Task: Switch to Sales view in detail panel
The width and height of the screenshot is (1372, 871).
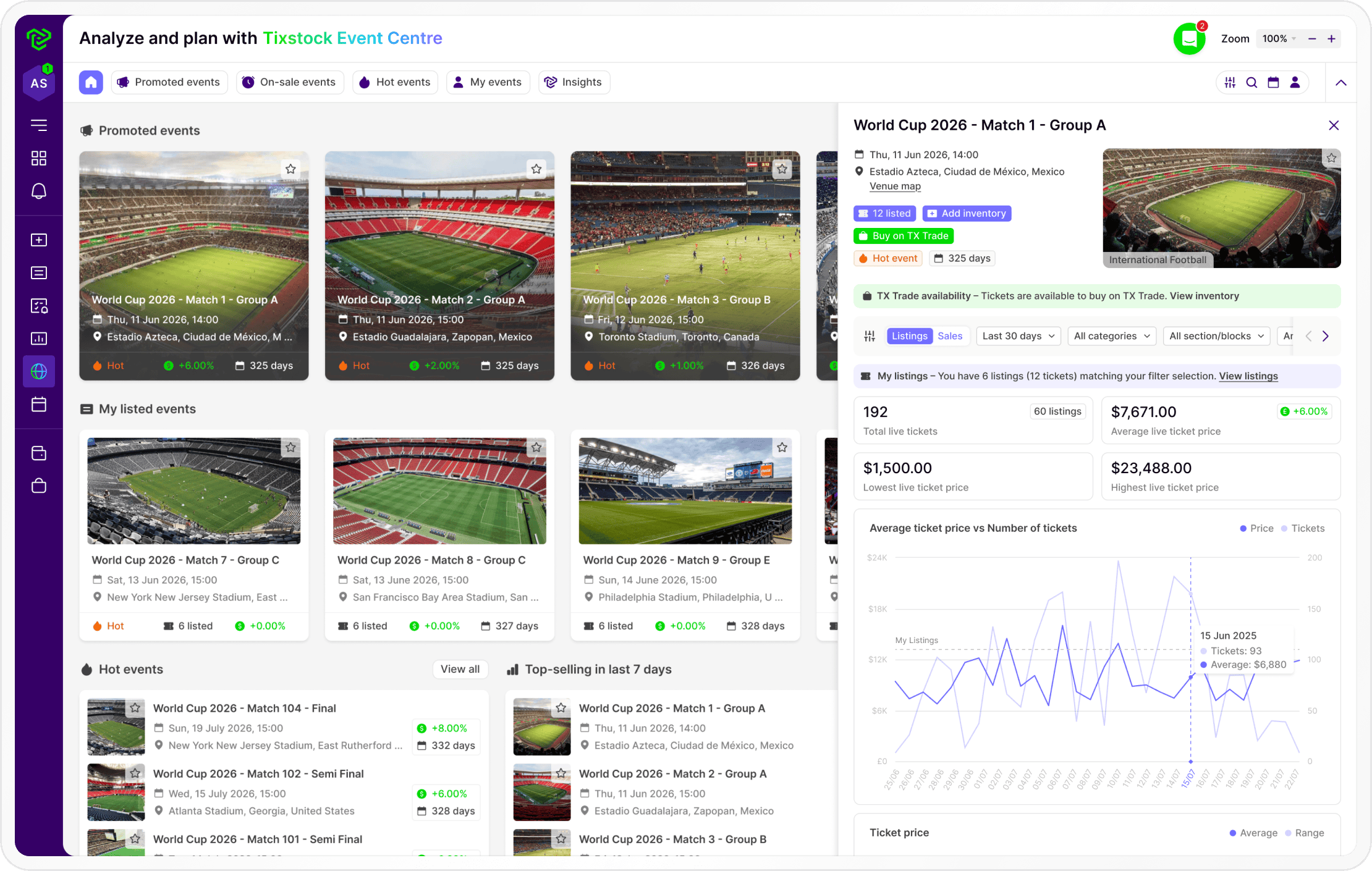Action: [x=950, y=336]
